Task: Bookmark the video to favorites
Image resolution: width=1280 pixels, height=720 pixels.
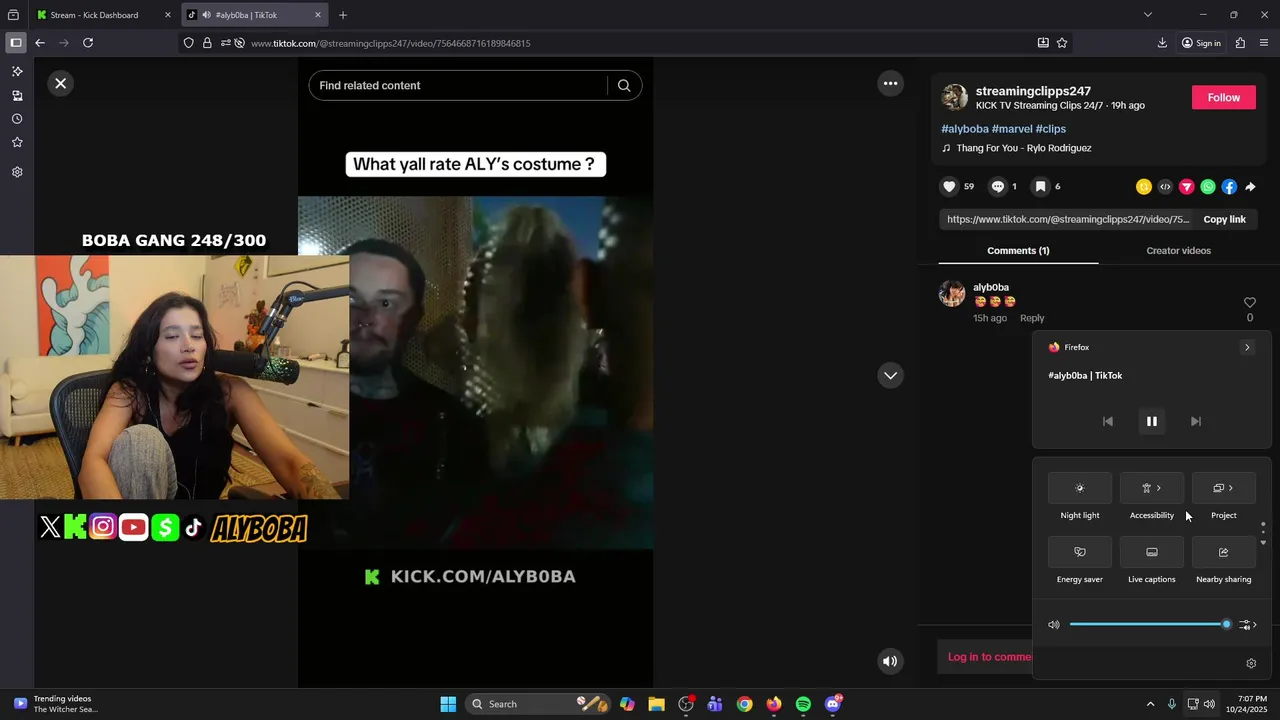Action: pyautogui.click(x=1041, y=187)
